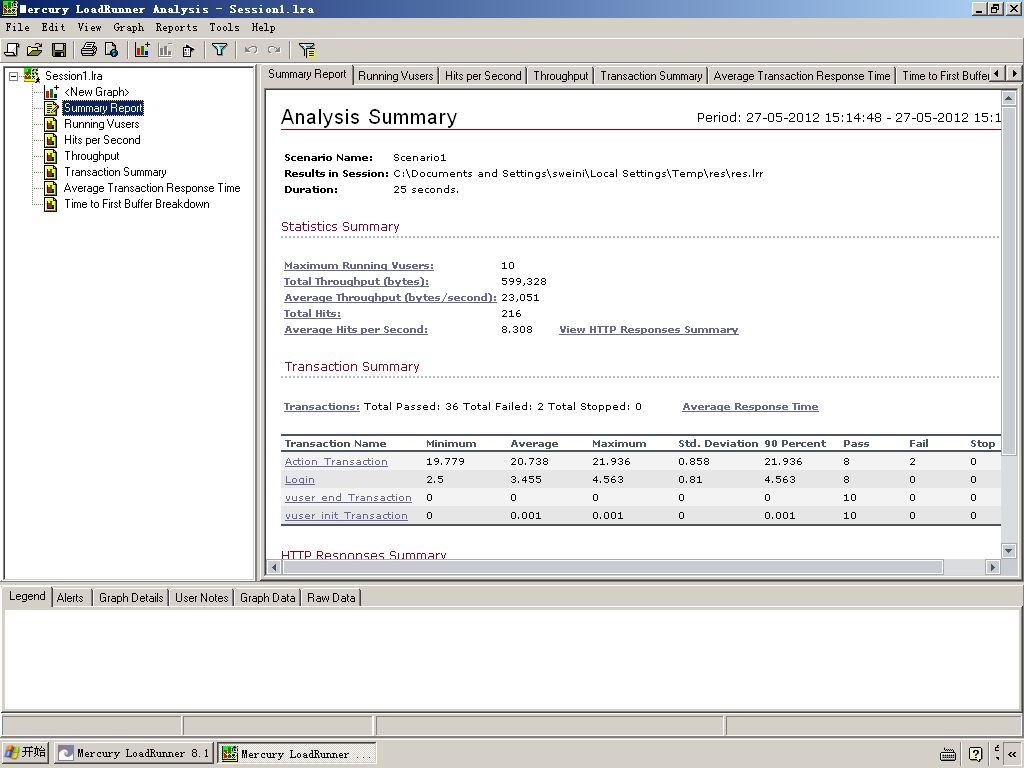Click the greyed-out bar chart toolbar icon
Image resolution: width=1024 pixels, height=768 pixels.
[165, 50]
